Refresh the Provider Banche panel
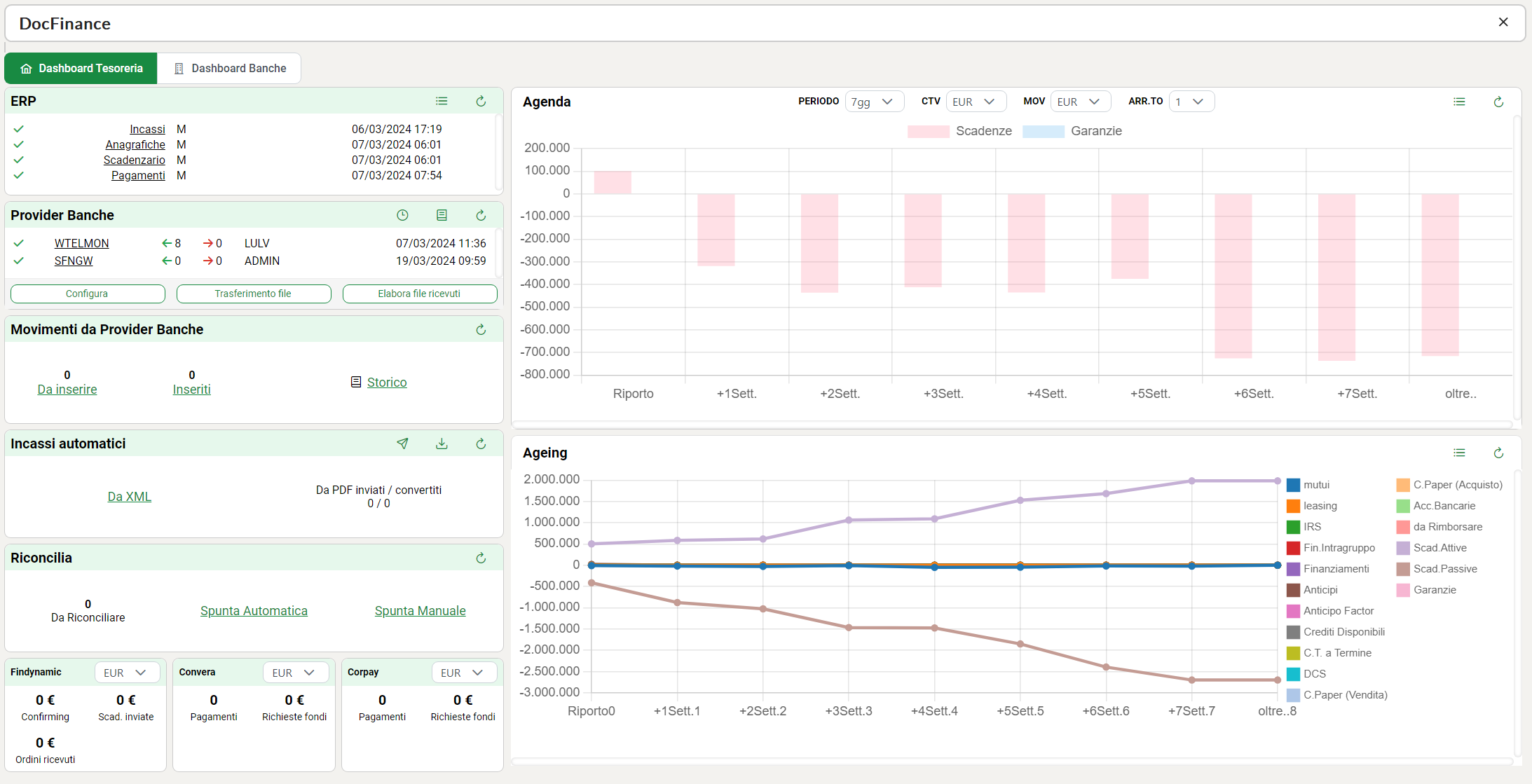The image size is (1532, 784). [481, 215]
